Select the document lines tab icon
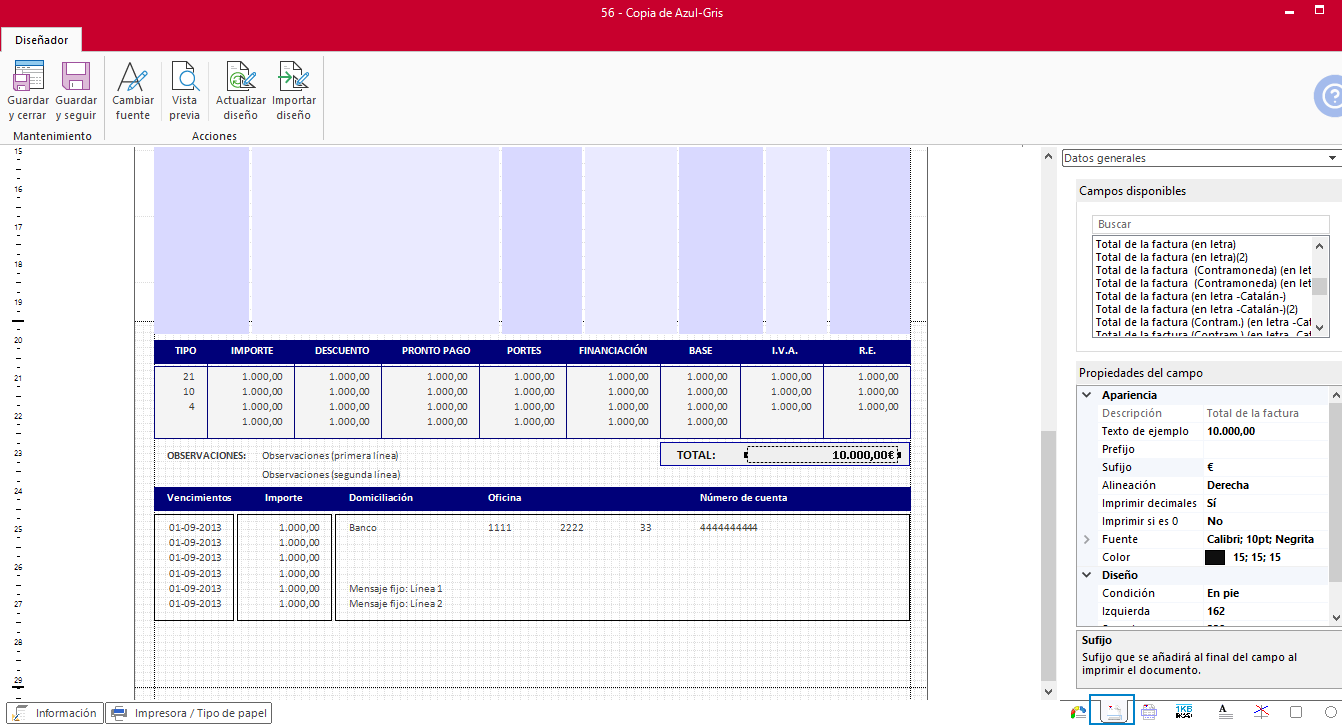The width and height of the screenshot is (1342, 725). click(x=1149, y=712)
